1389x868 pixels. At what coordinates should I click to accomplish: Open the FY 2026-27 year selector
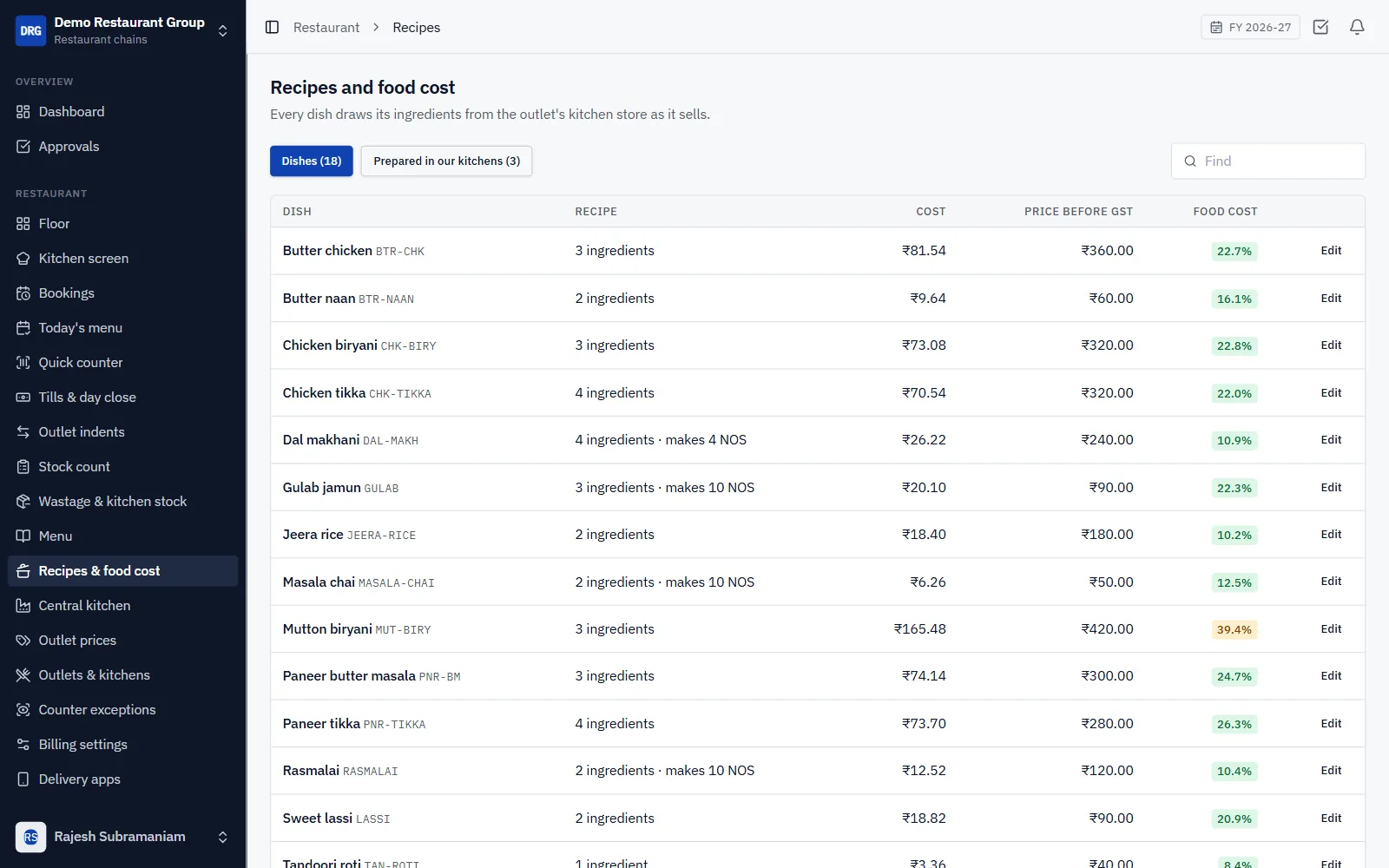pyautogui.click(x=1250, y=27)
